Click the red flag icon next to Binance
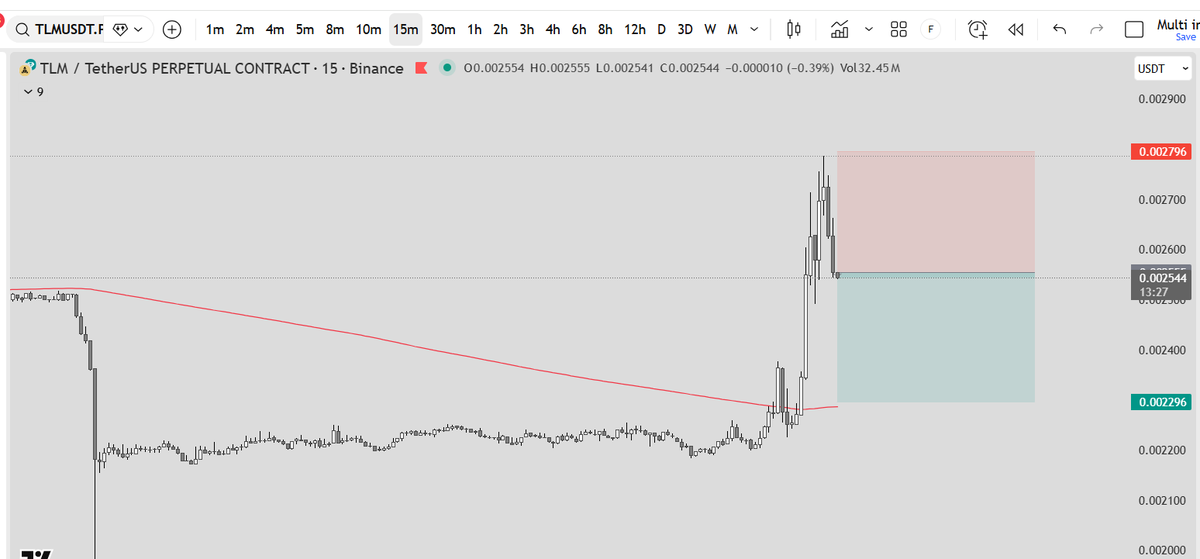This screenshot has width=1200, height=559. pos(421,68)
